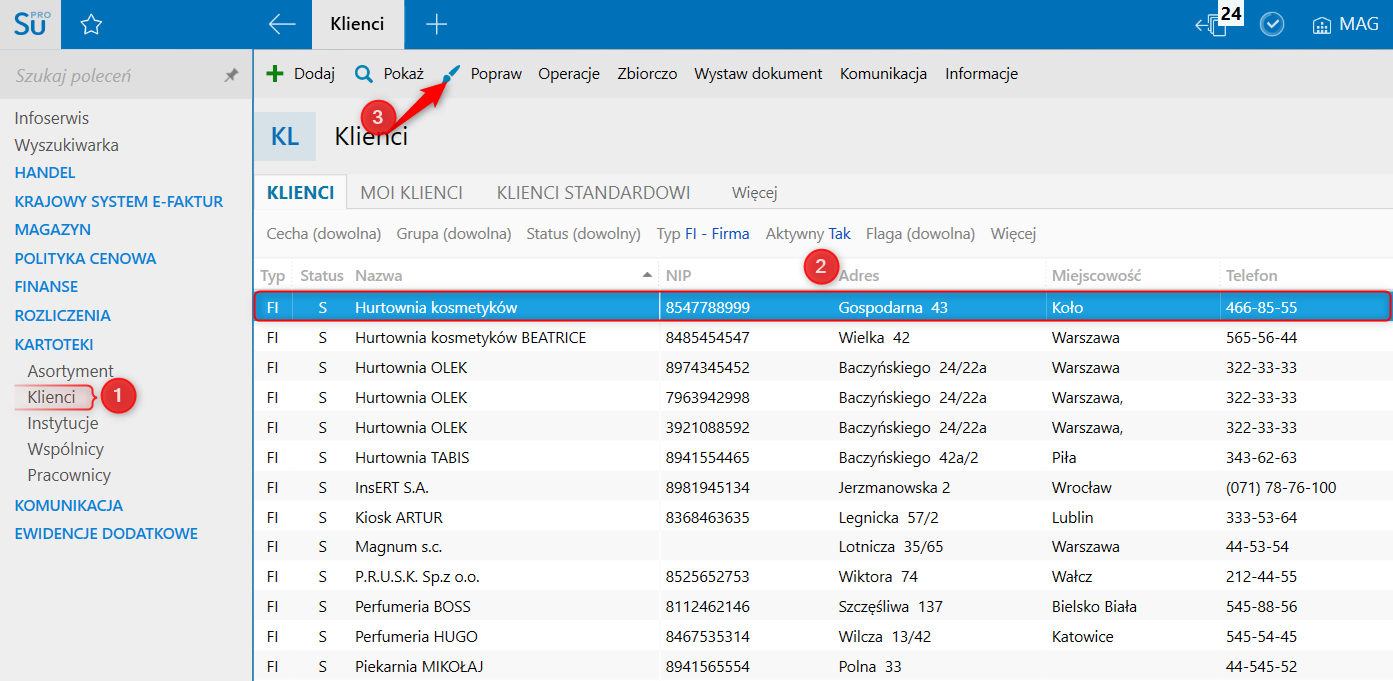Click the back arrow icon
Screen dimensions: 1393x681
282,25
